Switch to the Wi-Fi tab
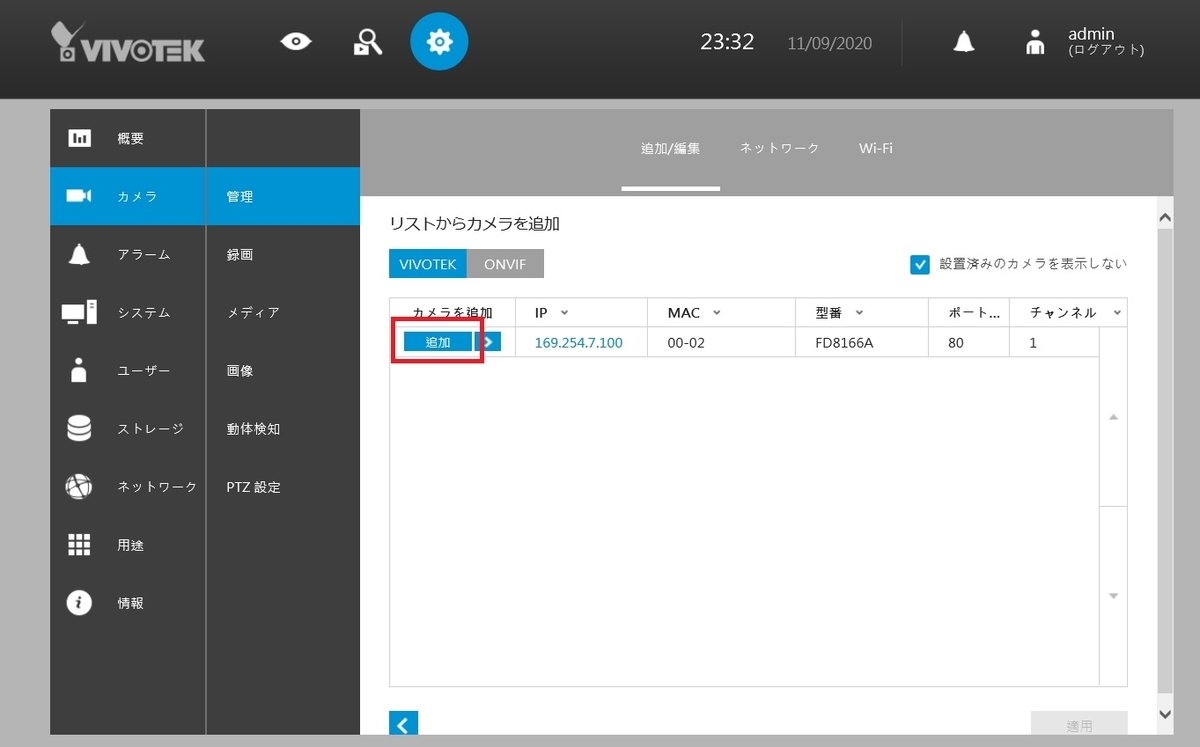Image resolution: width=1200 pixels, height=747 pixels. tap(876, 148)
